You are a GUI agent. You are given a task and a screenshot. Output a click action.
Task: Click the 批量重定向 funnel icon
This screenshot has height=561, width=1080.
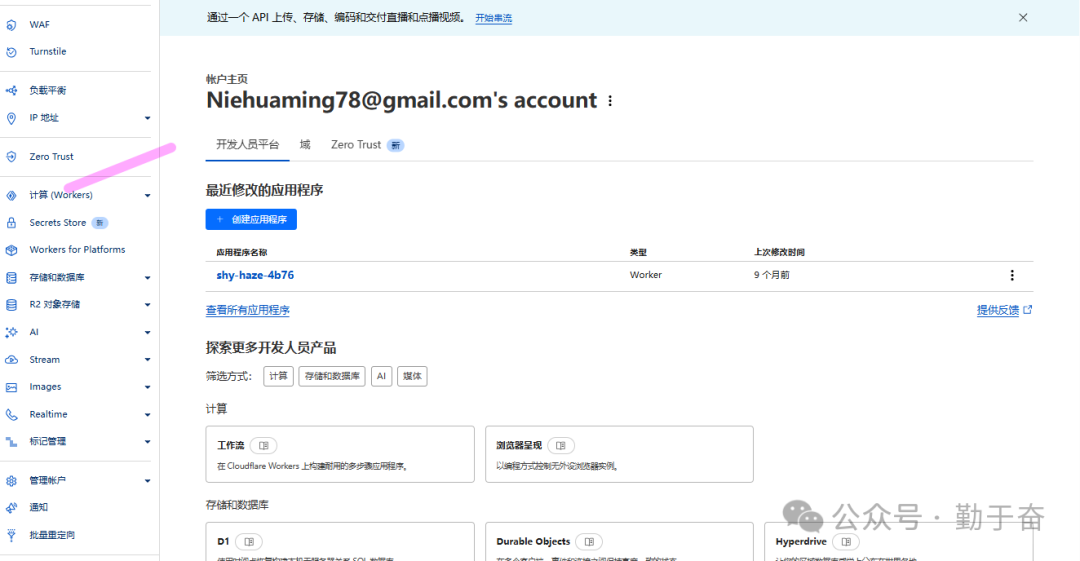(x=11, y=535)
